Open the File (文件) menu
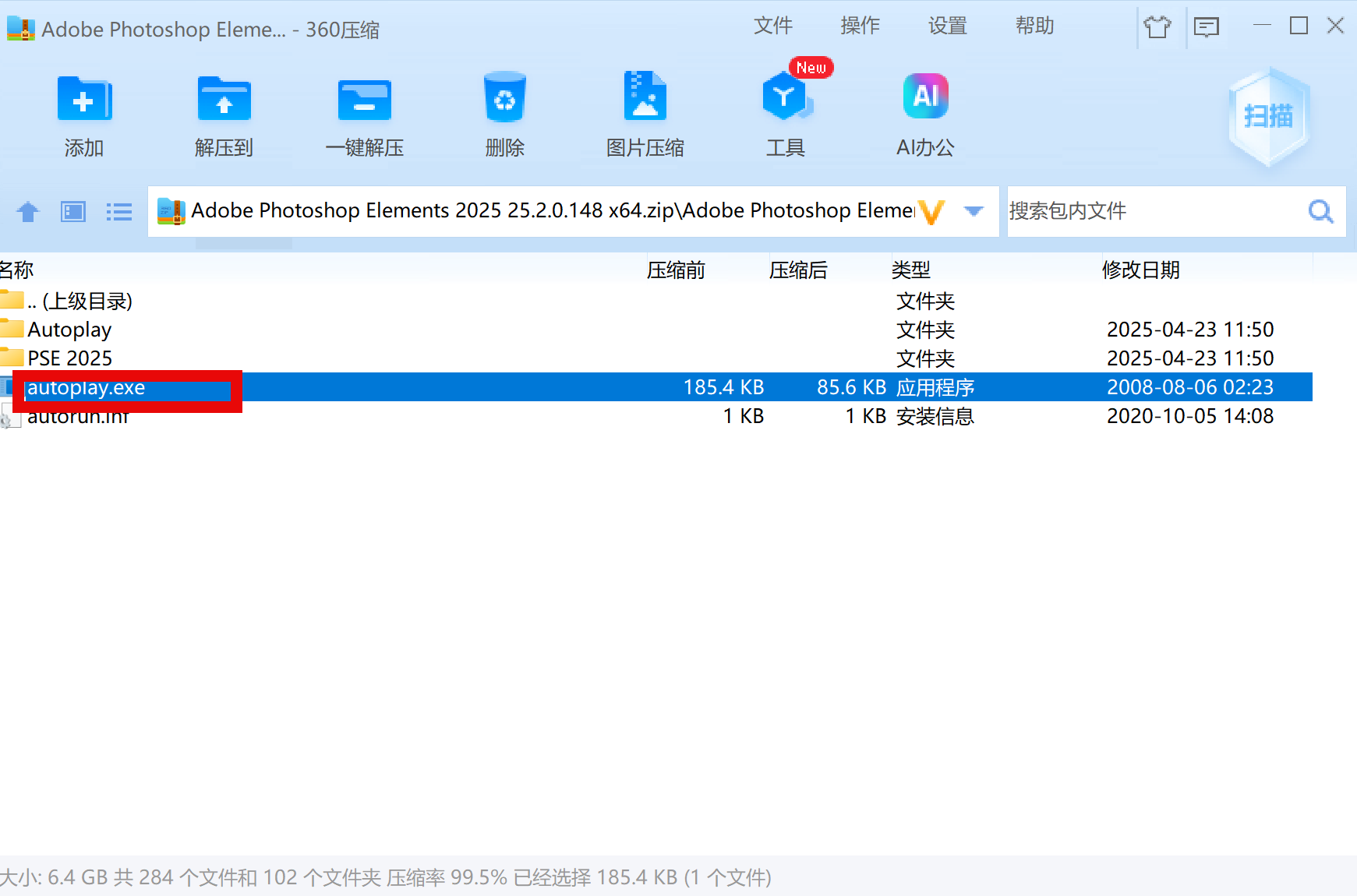This screenshot has height=896, width=1357. 772,26
